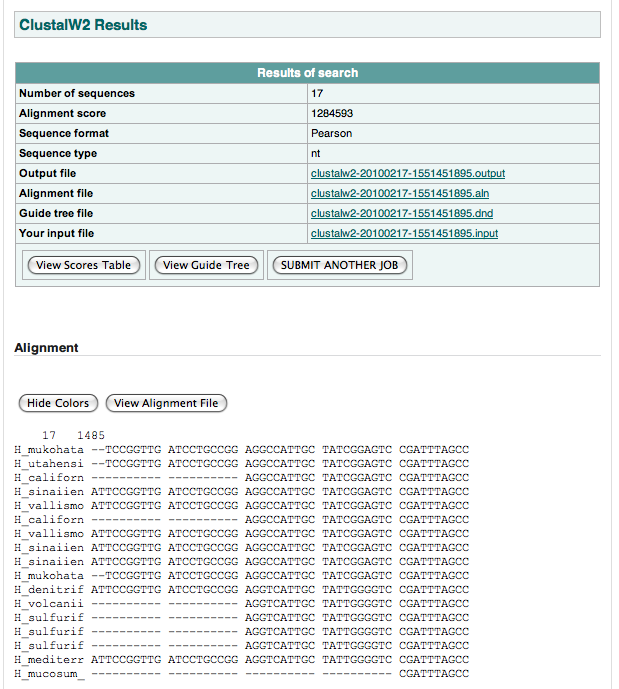Open the clustalw2 .dnd guide tree link
Image resolution: width=619 pixels, height=689 pixels.
pos(402,214)
